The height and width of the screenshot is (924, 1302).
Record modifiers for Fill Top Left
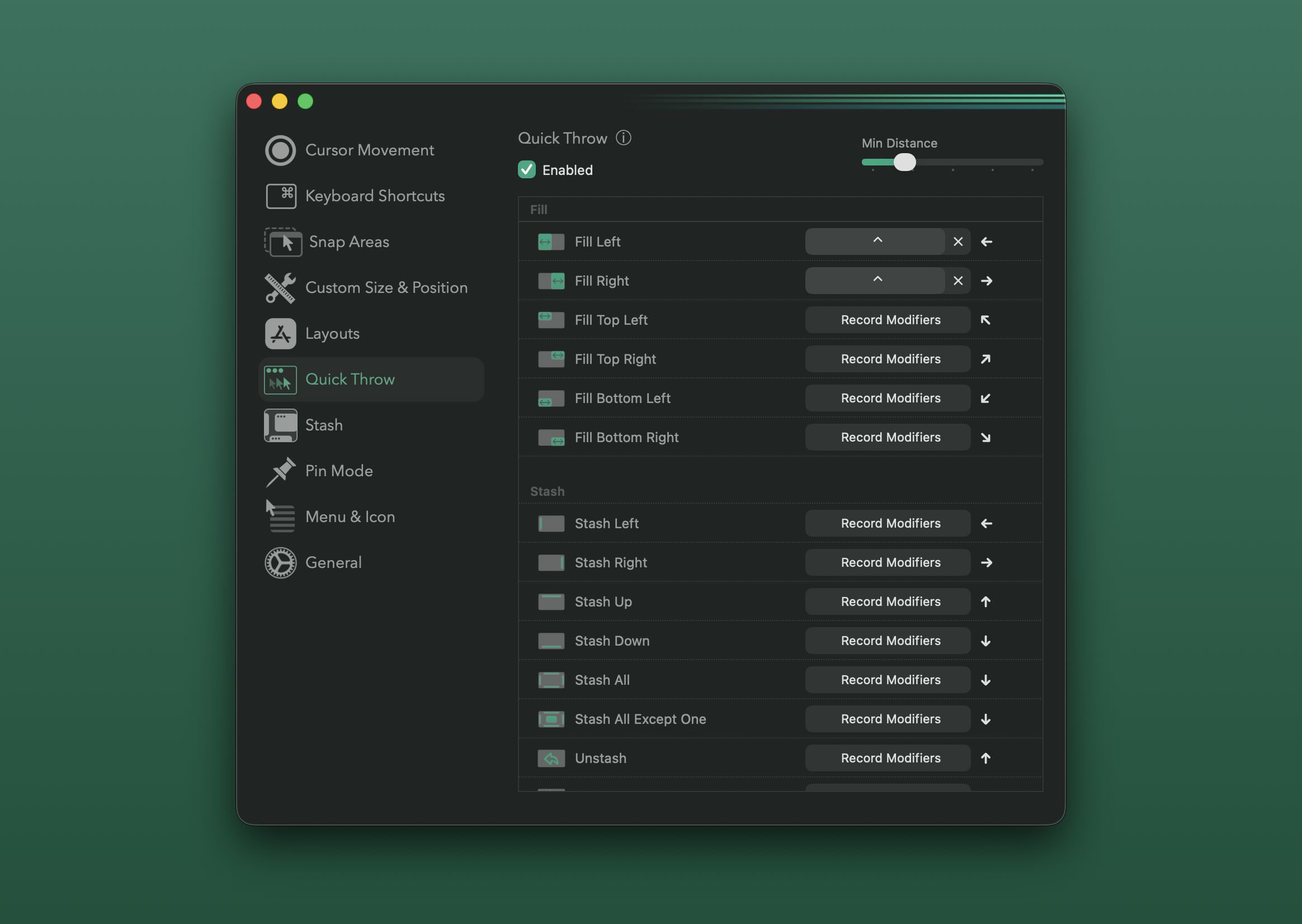(888, 320)
